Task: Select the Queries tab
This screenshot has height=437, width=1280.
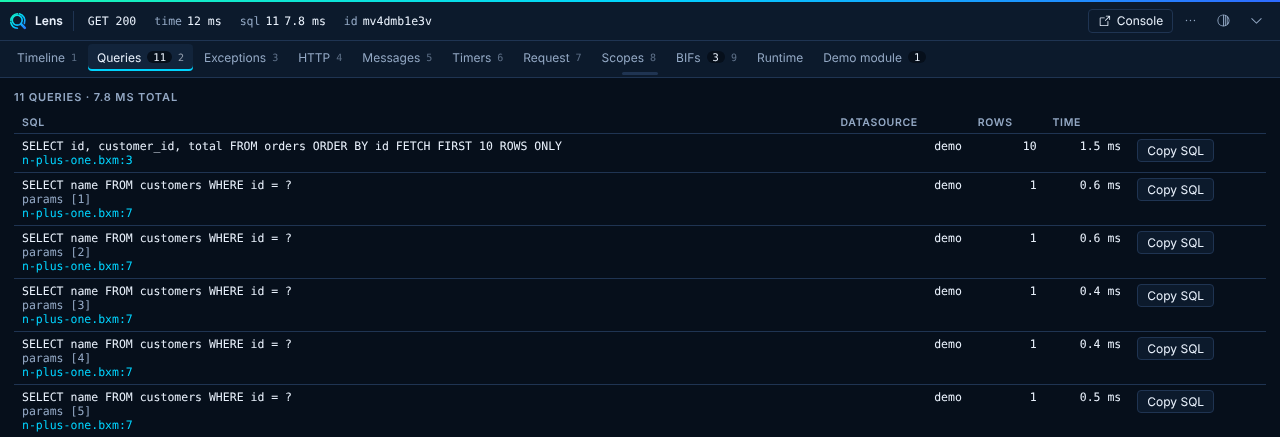Action: [140, 58]
